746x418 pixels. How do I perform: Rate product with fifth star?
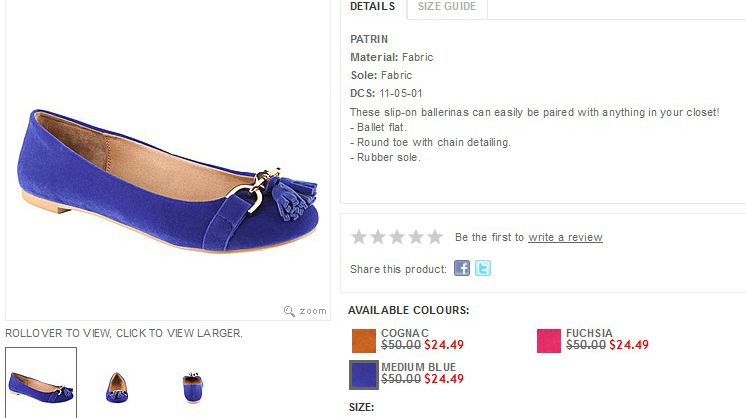pos(434,237)
